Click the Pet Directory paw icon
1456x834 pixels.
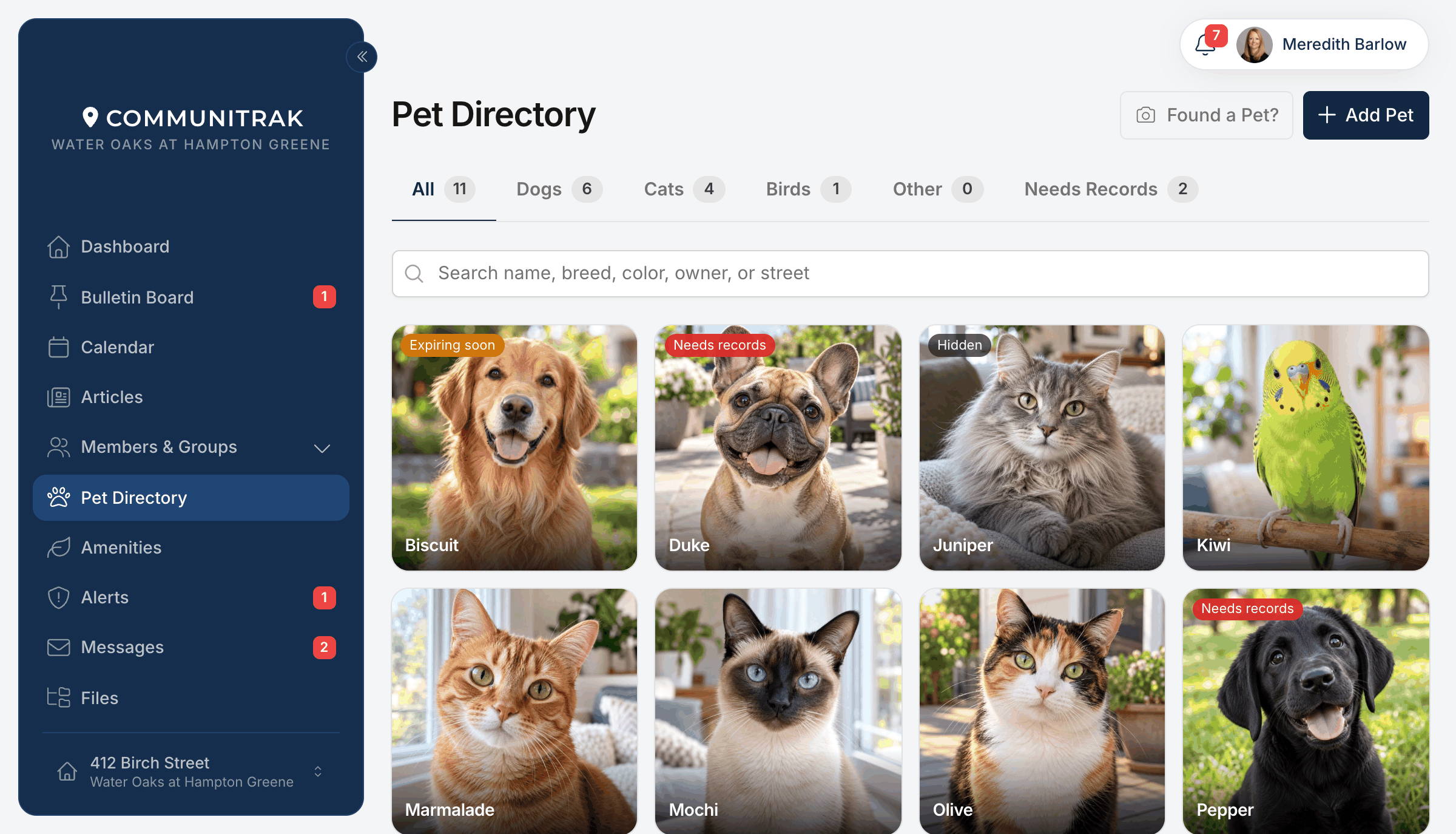58,498
